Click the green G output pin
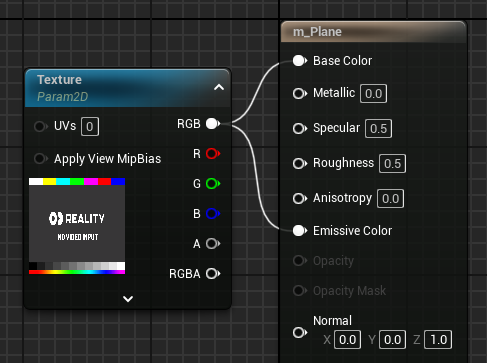This screenshot has height=363, width=487. click(213, 184)
